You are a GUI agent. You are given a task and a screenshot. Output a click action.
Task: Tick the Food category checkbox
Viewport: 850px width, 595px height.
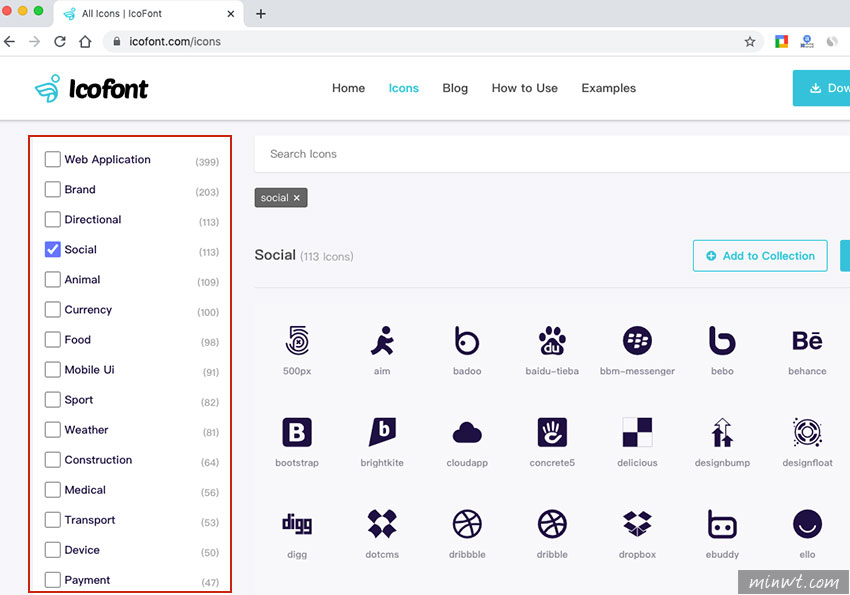[53, 340]
